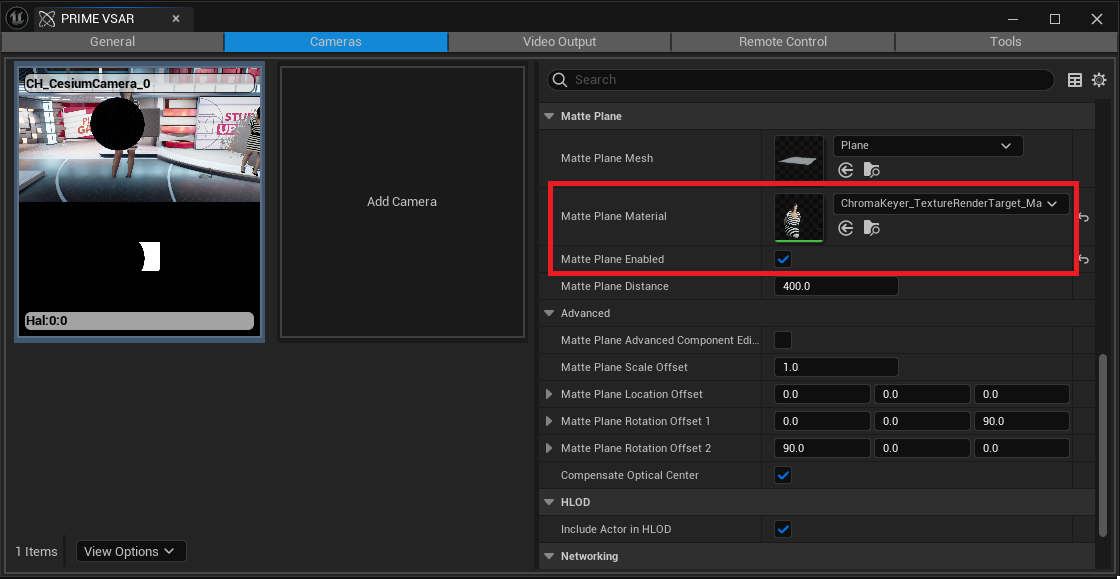Disable Compensate Optical Center
This screenshot has width=1120, height=579.
coord(784,475)
